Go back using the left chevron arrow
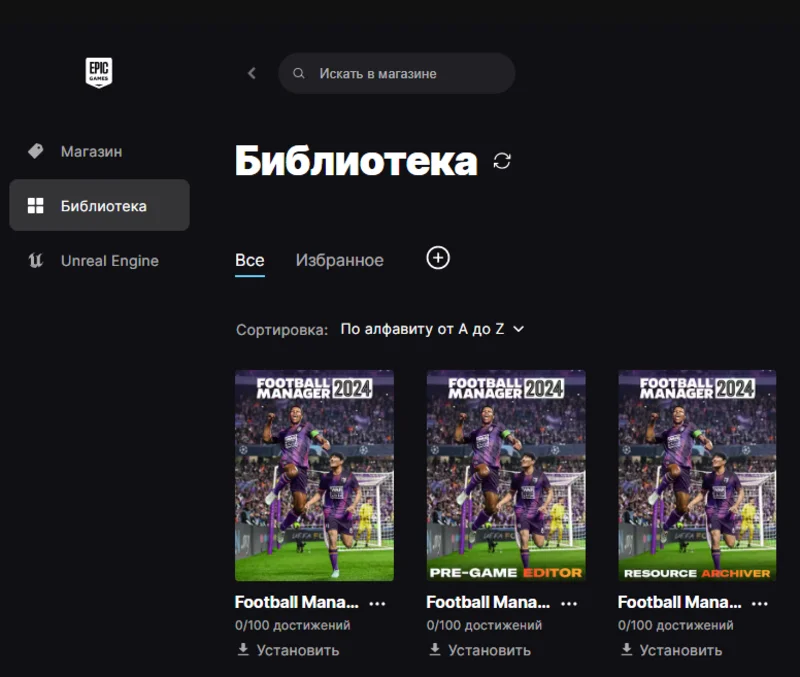The height and width of the screenshot is (677, 800). click(251, 73)
